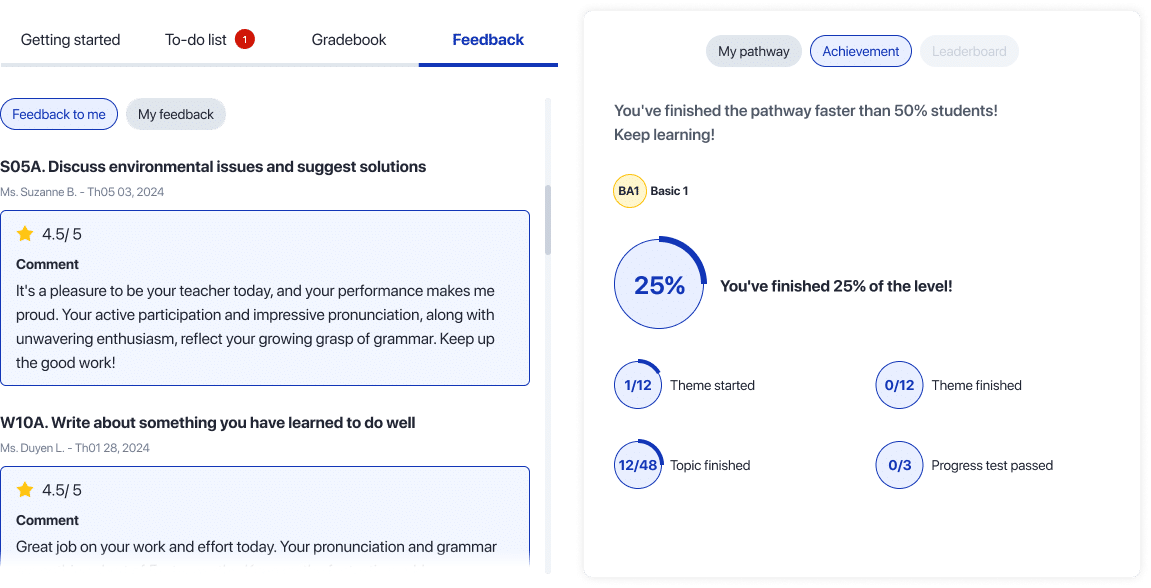Open the Gradebook tab

[x=349, y=40]
